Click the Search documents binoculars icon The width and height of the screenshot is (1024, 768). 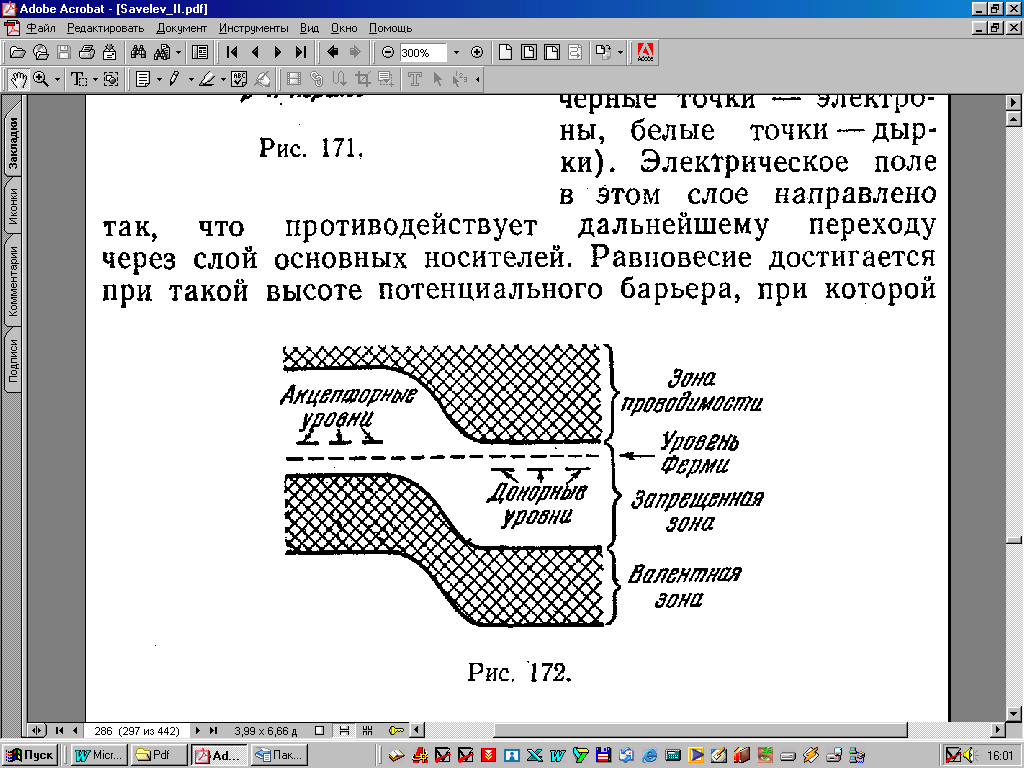pyautogui.click(x=162, y=52)
